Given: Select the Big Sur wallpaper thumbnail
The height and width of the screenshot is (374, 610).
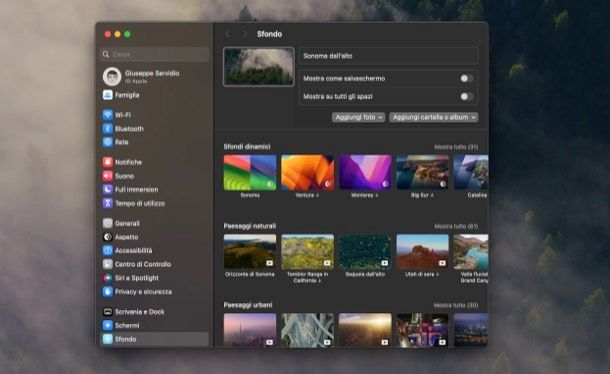Looking at the screenshot, I should pos(422,172).
